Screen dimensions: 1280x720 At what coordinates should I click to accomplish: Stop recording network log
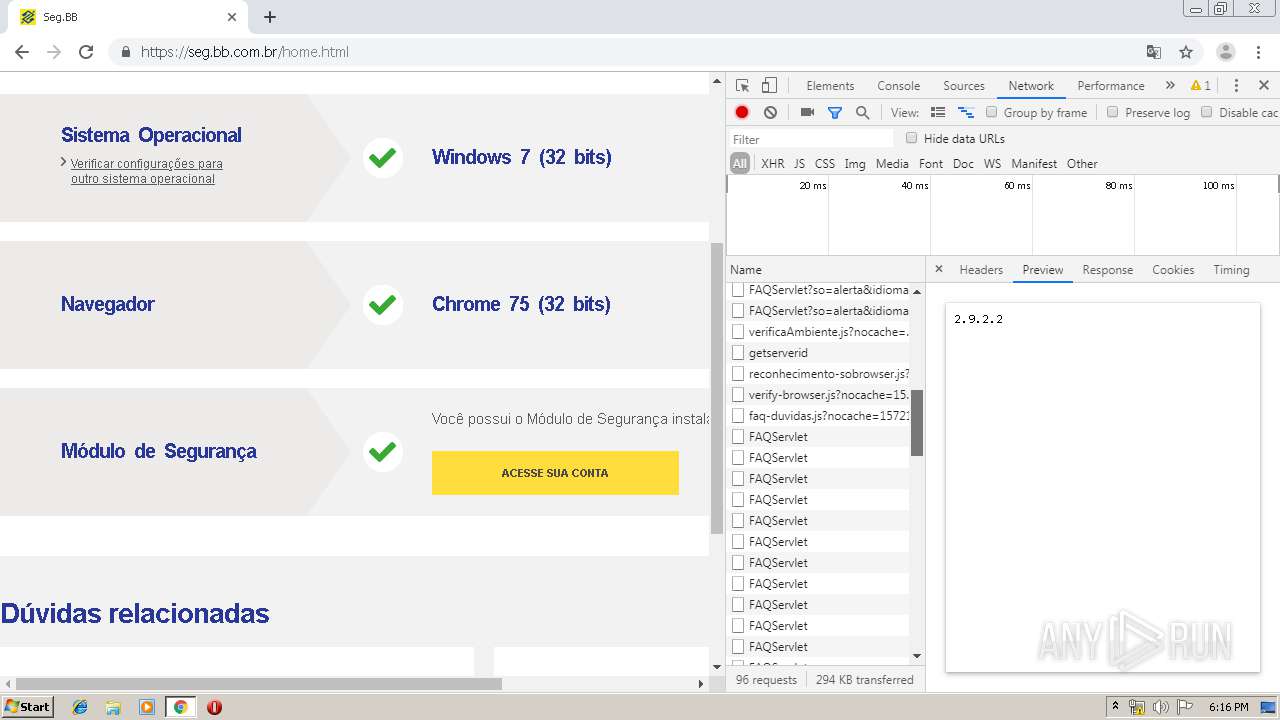pos(742,113)
